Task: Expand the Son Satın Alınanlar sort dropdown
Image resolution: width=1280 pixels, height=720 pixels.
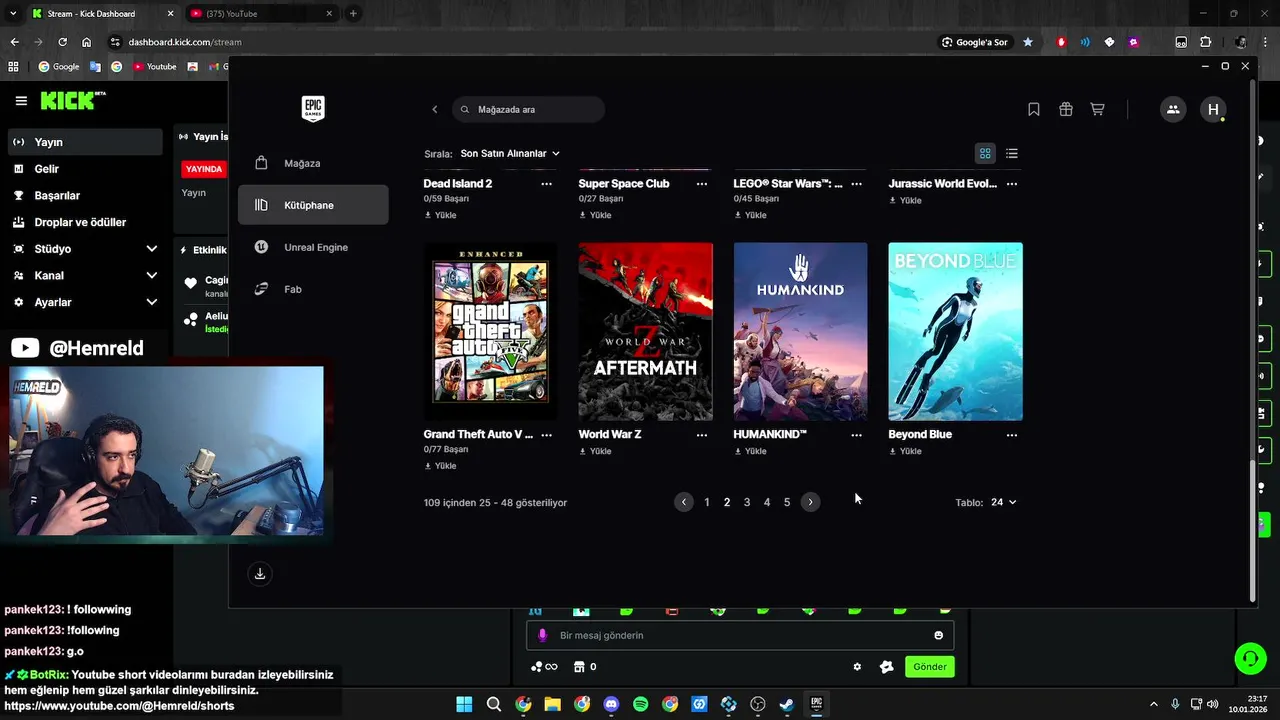Action: [509, 153]
